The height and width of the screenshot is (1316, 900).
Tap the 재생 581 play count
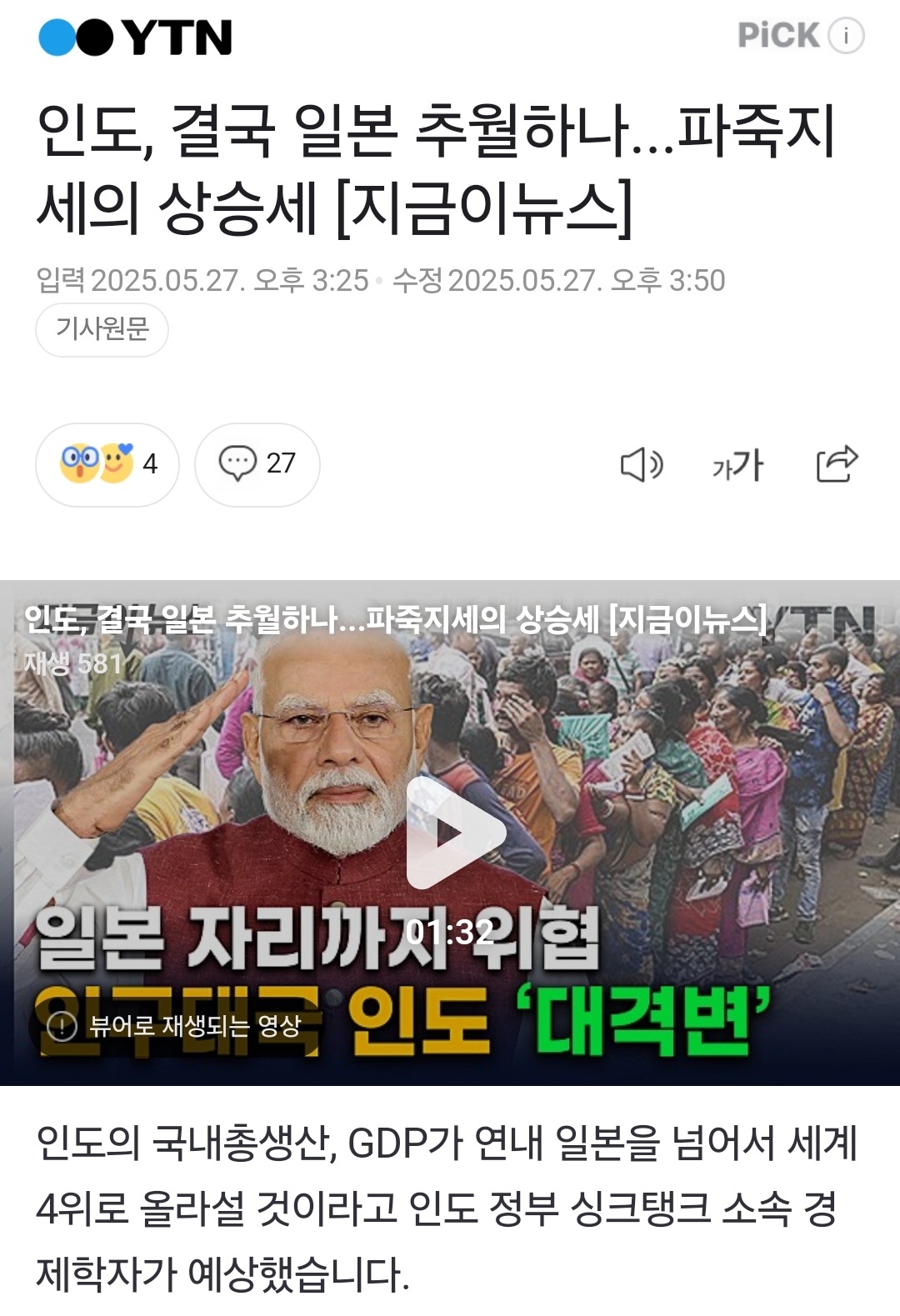pos(73,663)
